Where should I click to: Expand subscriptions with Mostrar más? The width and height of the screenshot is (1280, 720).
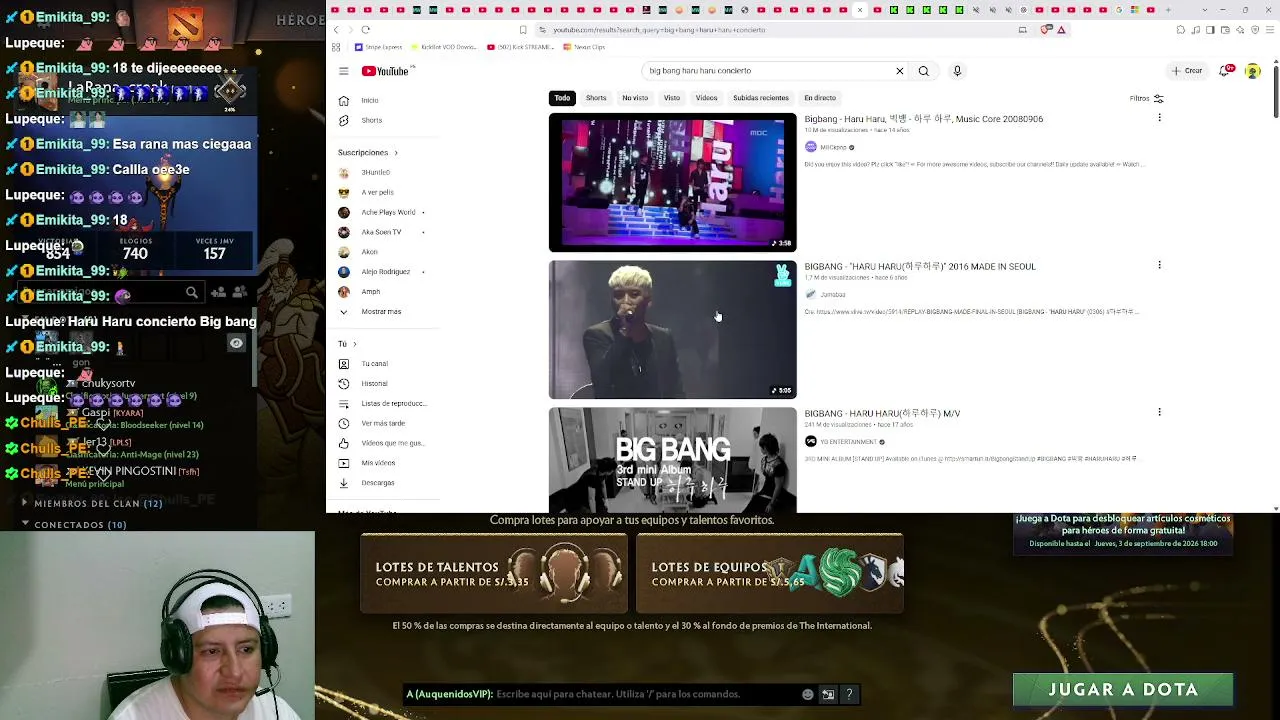(380, 312)
